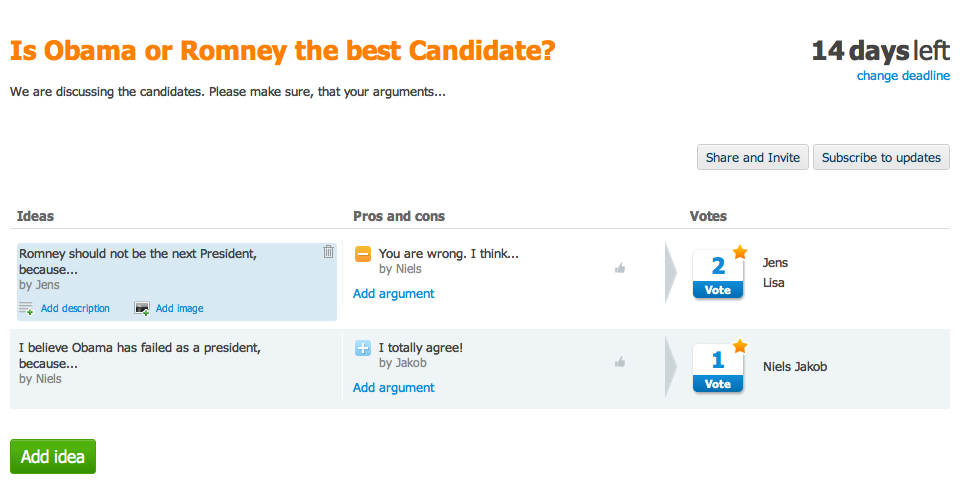This screenshot has width=960, height=491.
Task: Delete the Romney idea using trash icon
Action: coord(328,252)
